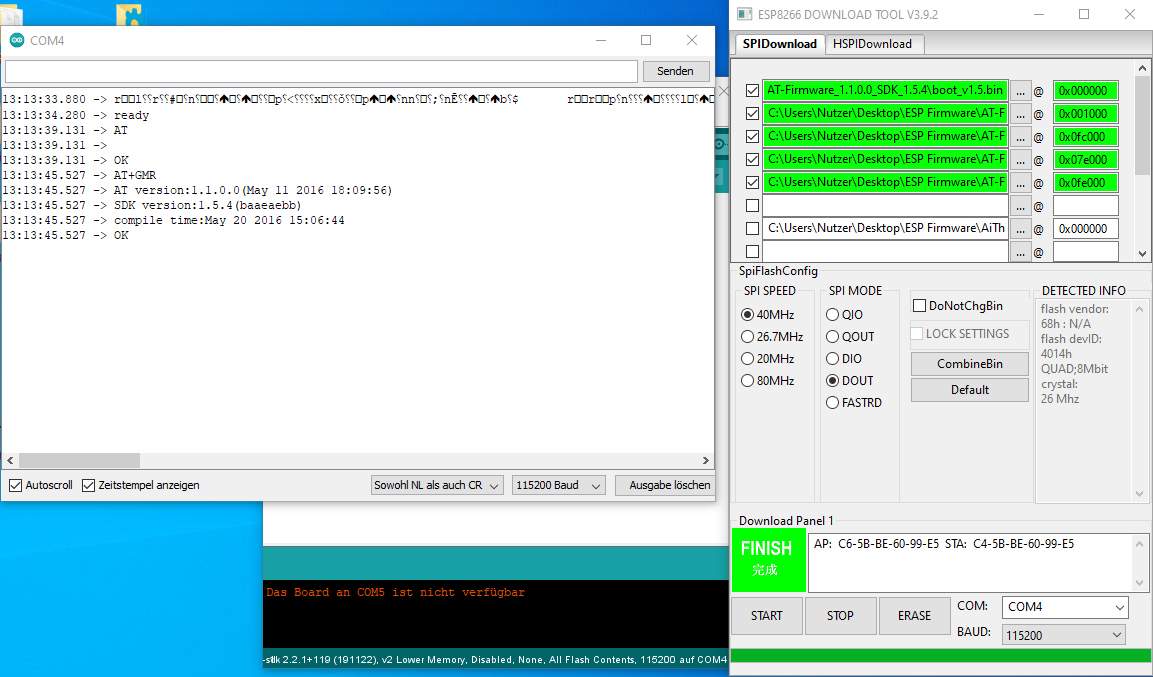Image resolution: width=1153 pixels, height=677 pixels.
Task: Select 80MHz SPI speed
Action: click(748, 381)
